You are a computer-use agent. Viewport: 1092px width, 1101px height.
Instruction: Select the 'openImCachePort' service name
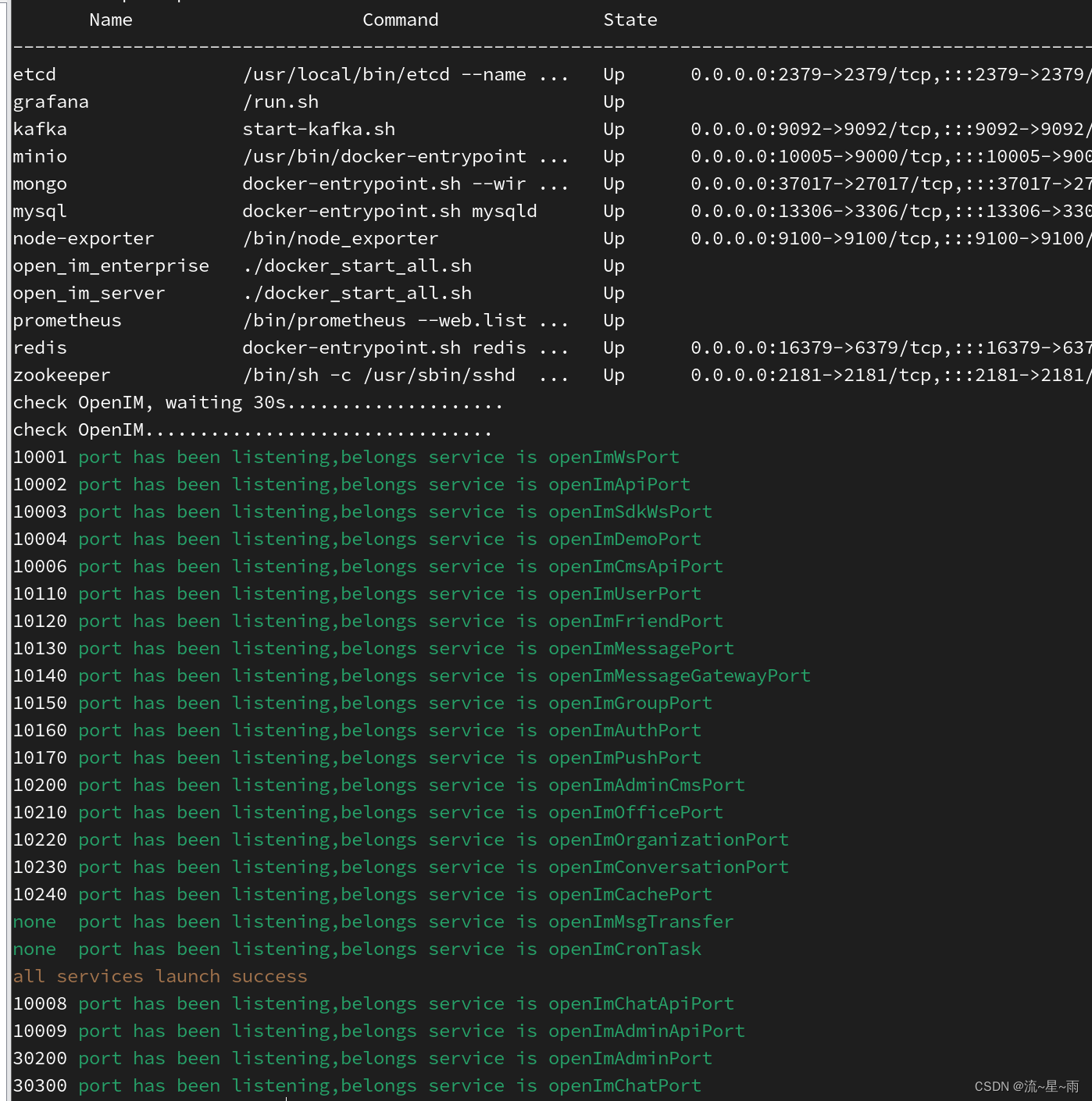click(x=630, y=894)
